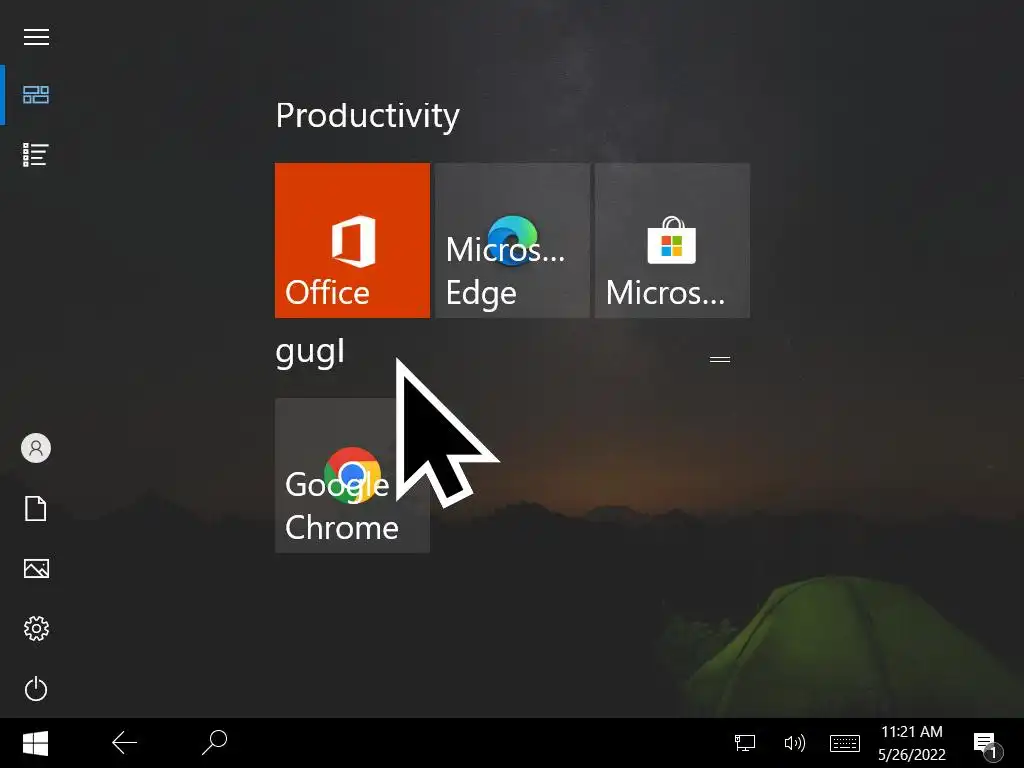Screen dimensions: 1024x768
Task: Open the Action Center notifications icon
Action: tap(987, 744)
